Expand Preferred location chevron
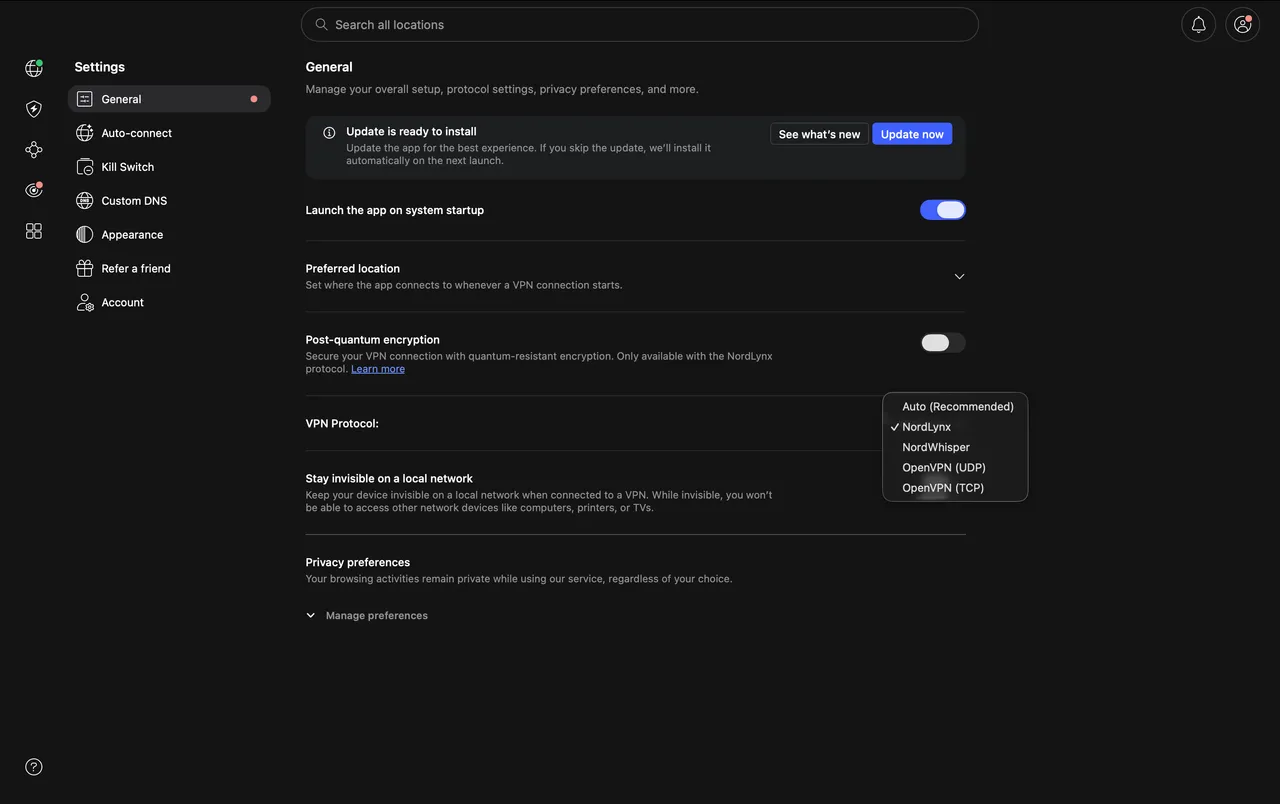Image resolution: width=1280 pixels, height=804 pixels. [x=959, y=276]
